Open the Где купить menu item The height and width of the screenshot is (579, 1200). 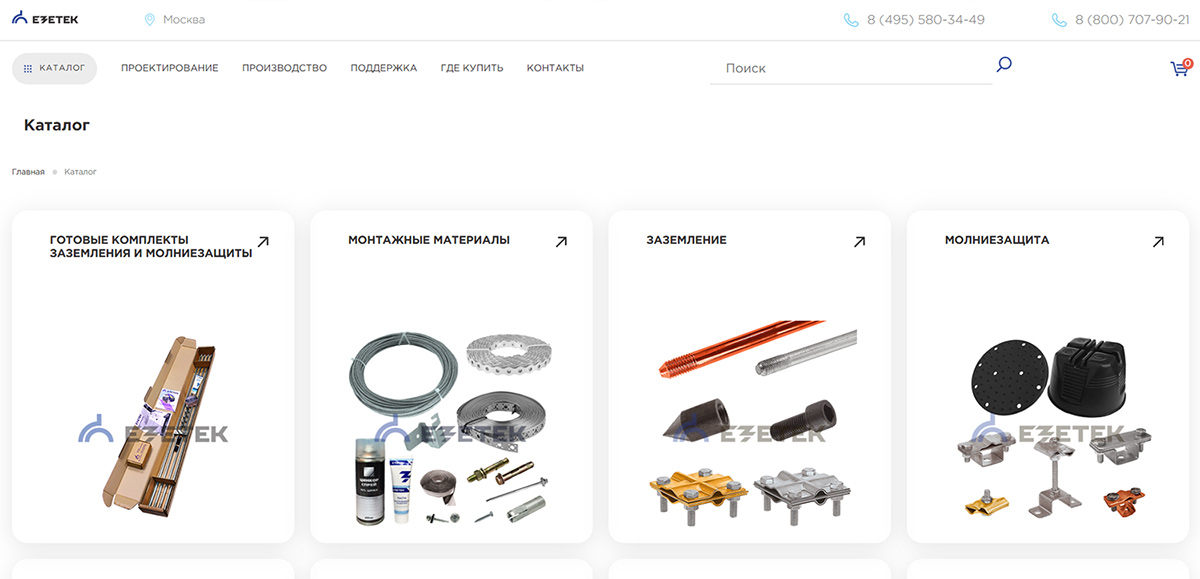tap(472, 68)
